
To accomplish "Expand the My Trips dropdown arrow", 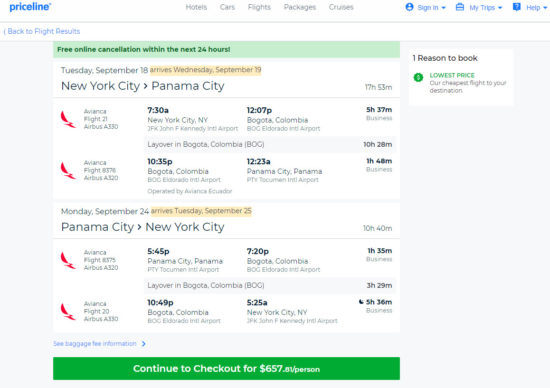I will (500, 8).
